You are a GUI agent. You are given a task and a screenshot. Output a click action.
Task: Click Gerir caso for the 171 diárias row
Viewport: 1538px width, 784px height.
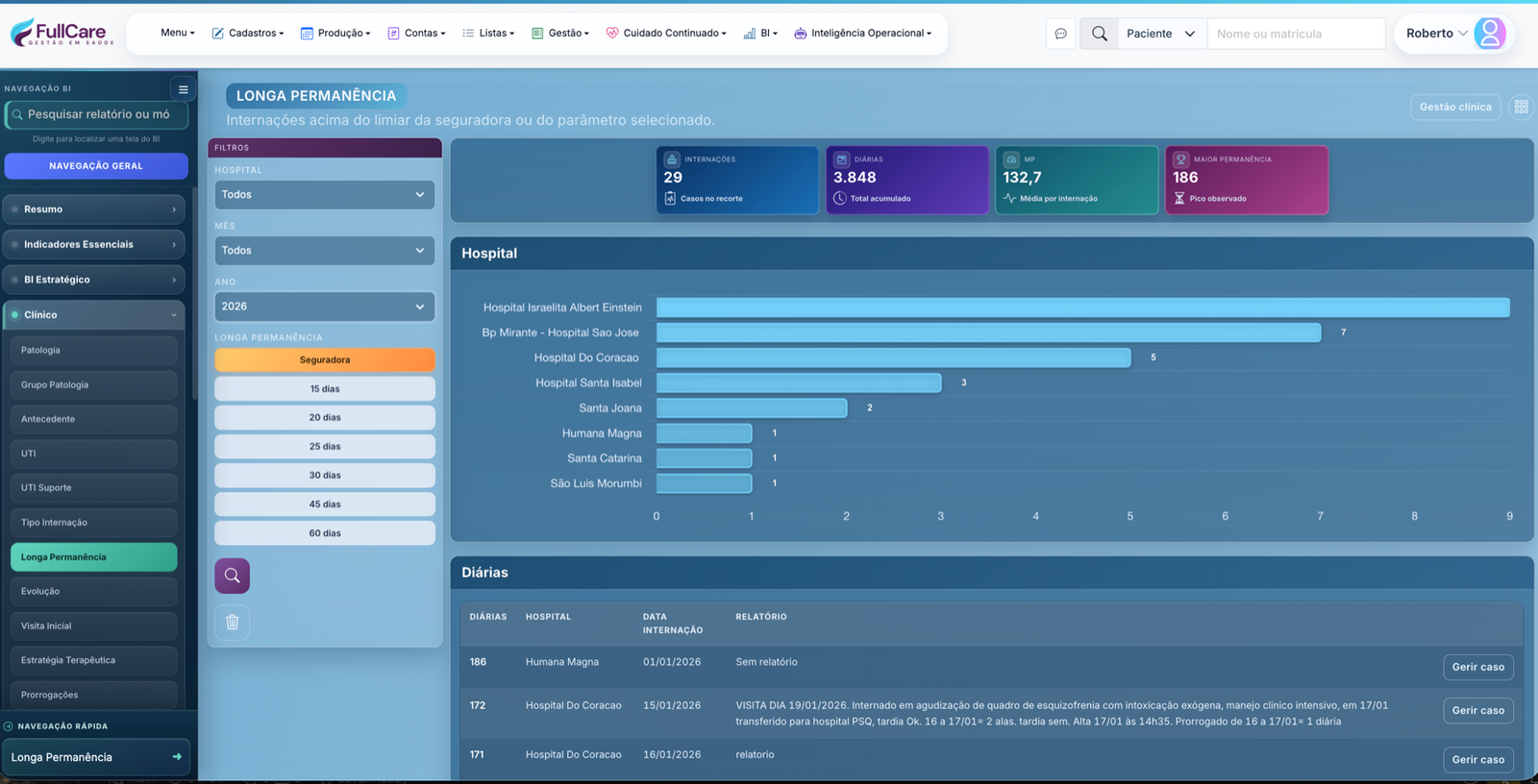pyautogui.click(x=1478, y=759)
